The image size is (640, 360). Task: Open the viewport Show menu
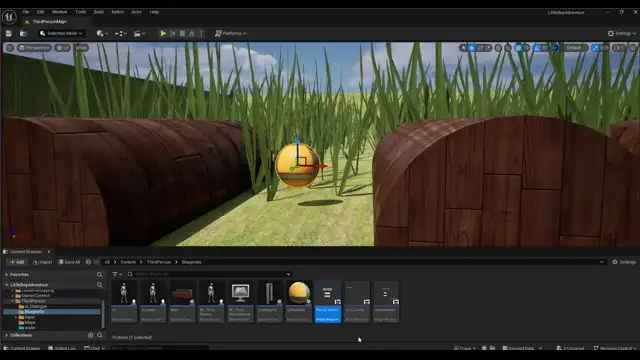coord(82,48)
